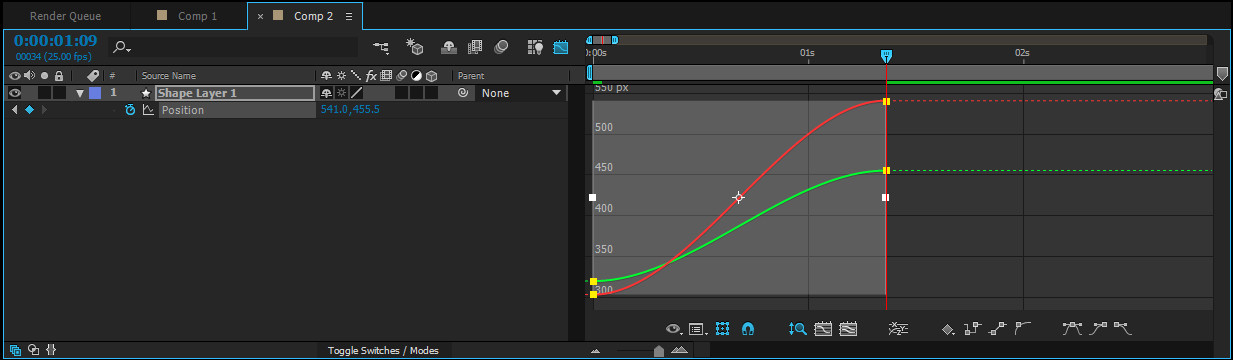Apply Easy Ease Out to keyframes

point(1123,328)
